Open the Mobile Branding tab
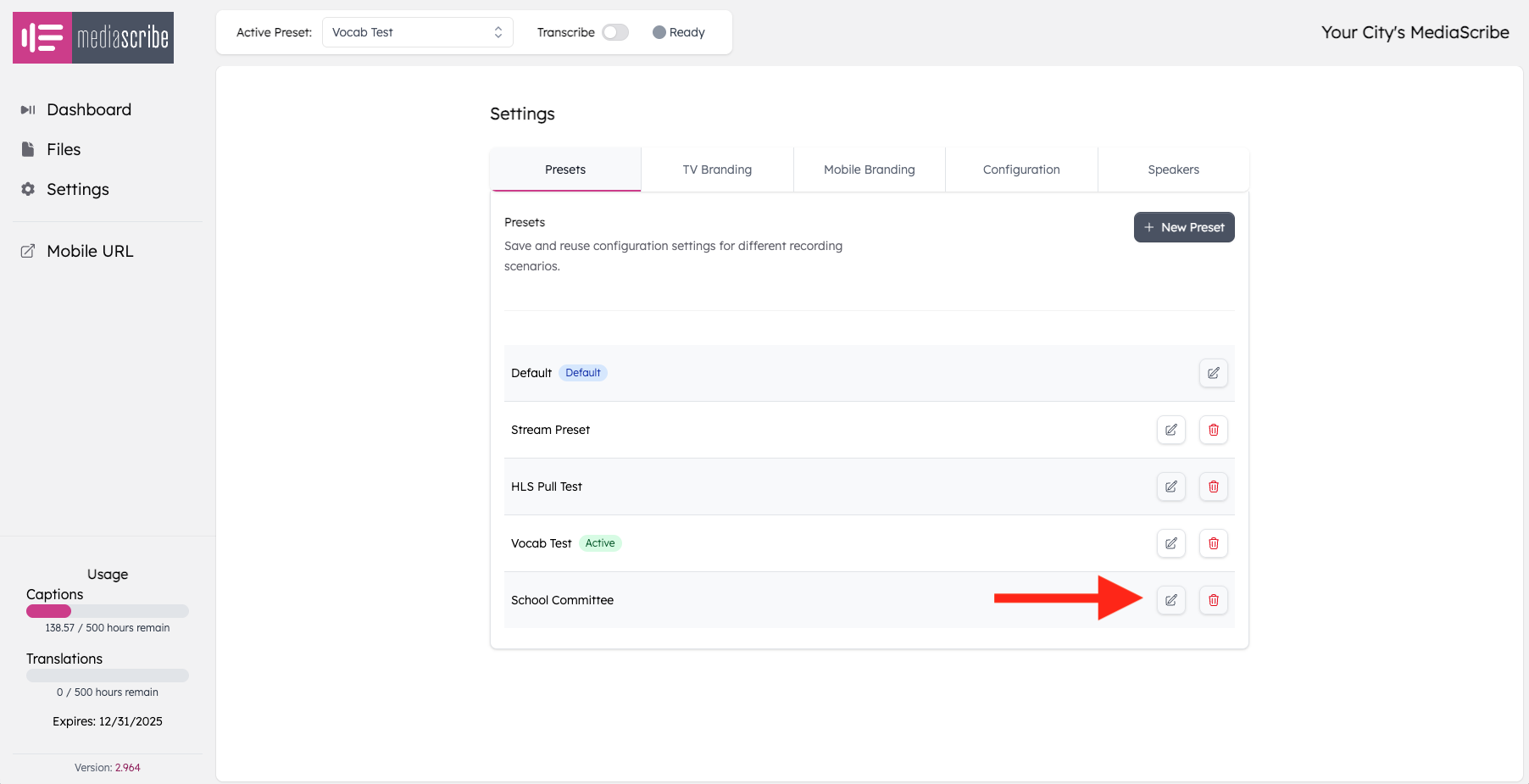Image resolution: width=1529 pixels, height=784 pixels. point(869,170)
